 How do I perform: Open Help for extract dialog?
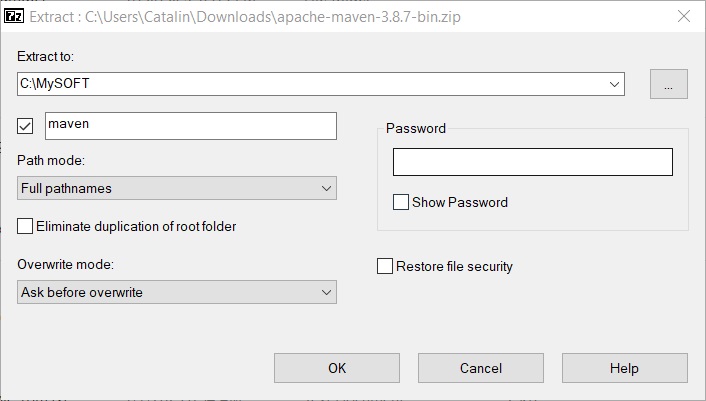pos(625,368)
